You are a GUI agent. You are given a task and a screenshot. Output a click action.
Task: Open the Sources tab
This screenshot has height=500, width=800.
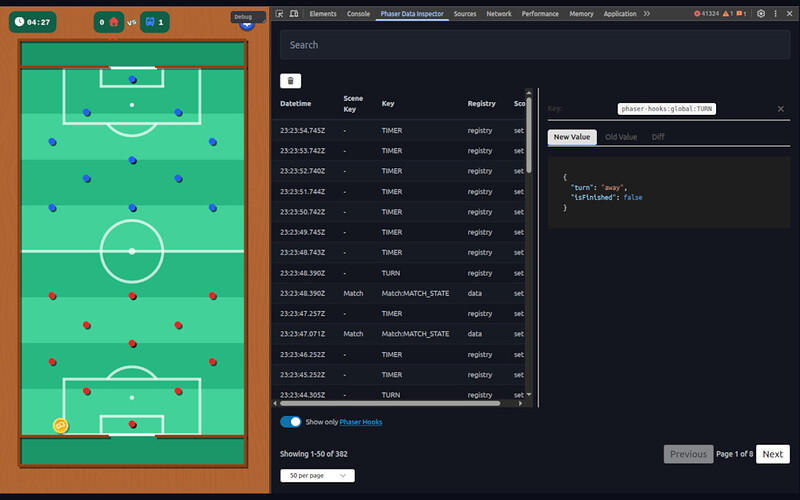[465, 14]
